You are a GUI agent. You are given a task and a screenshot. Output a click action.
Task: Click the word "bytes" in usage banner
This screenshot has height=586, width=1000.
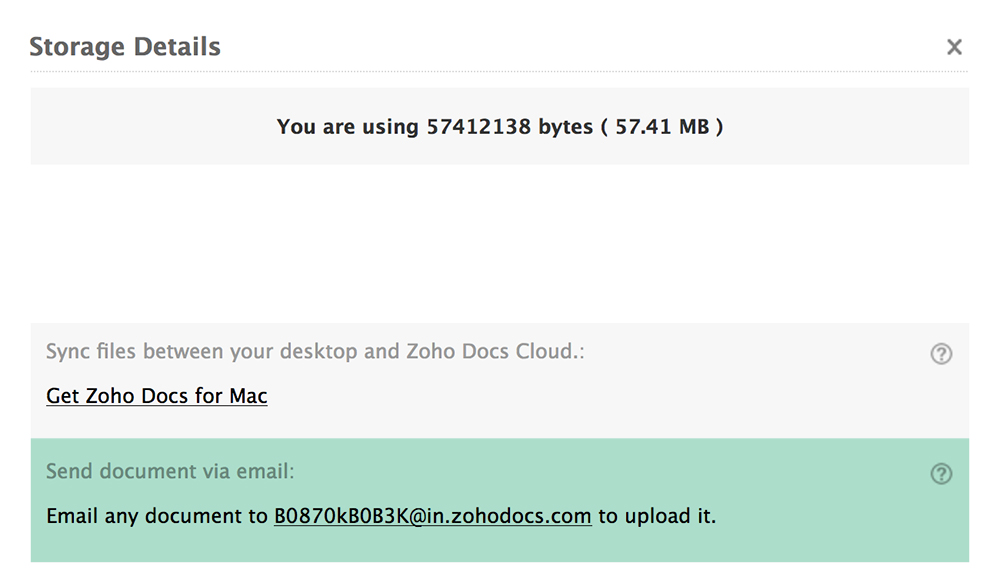[x=565, y=127]
